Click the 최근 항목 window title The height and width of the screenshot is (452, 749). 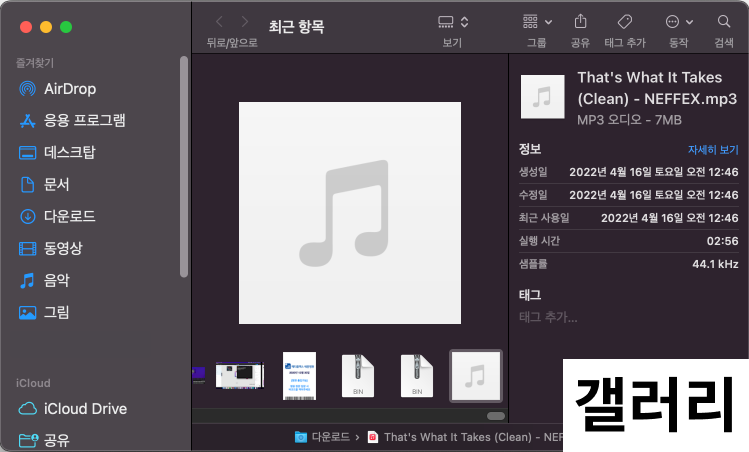[x=296, y=26]
